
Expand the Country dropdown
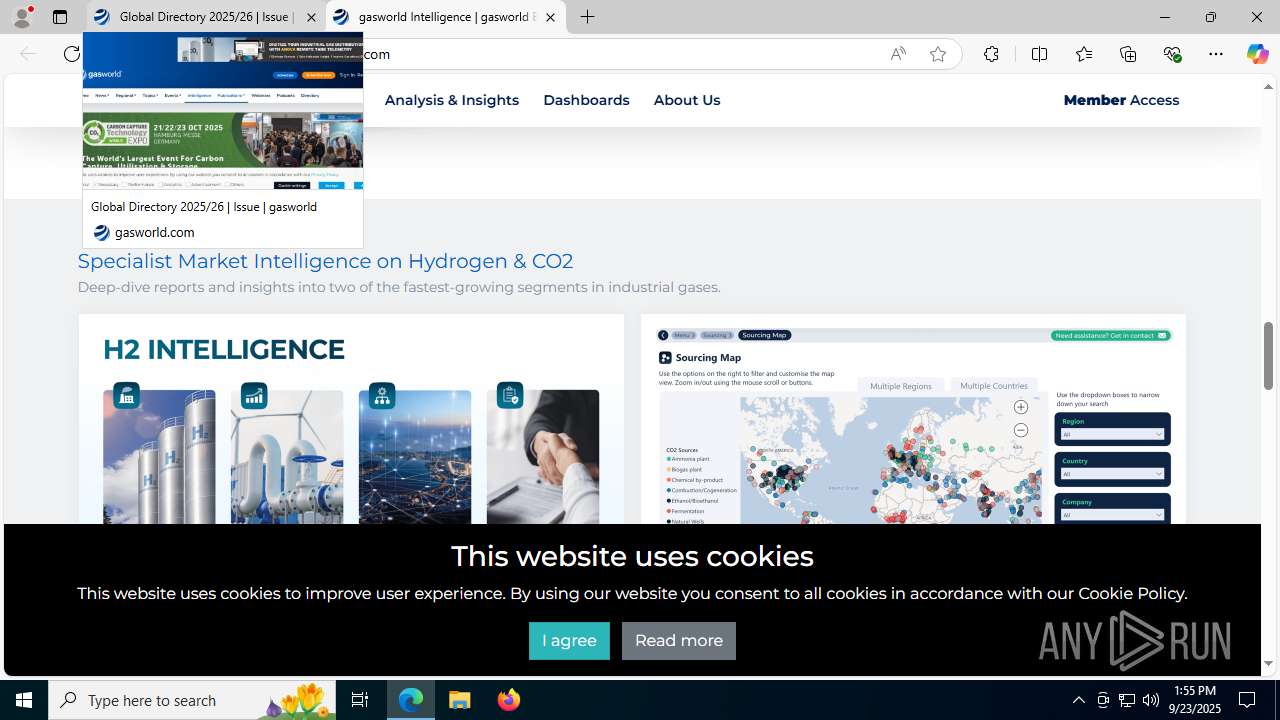(x=1113, y=474)
